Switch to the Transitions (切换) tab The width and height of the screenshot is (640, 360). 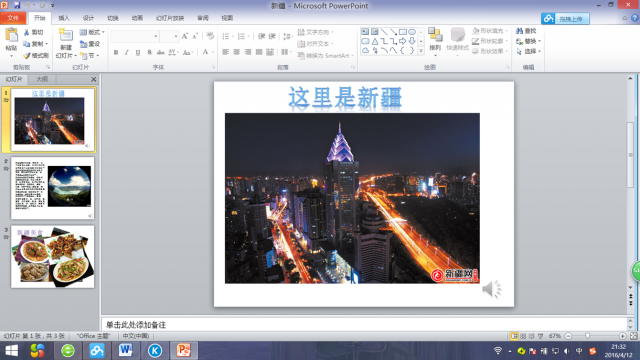[113, 18]
